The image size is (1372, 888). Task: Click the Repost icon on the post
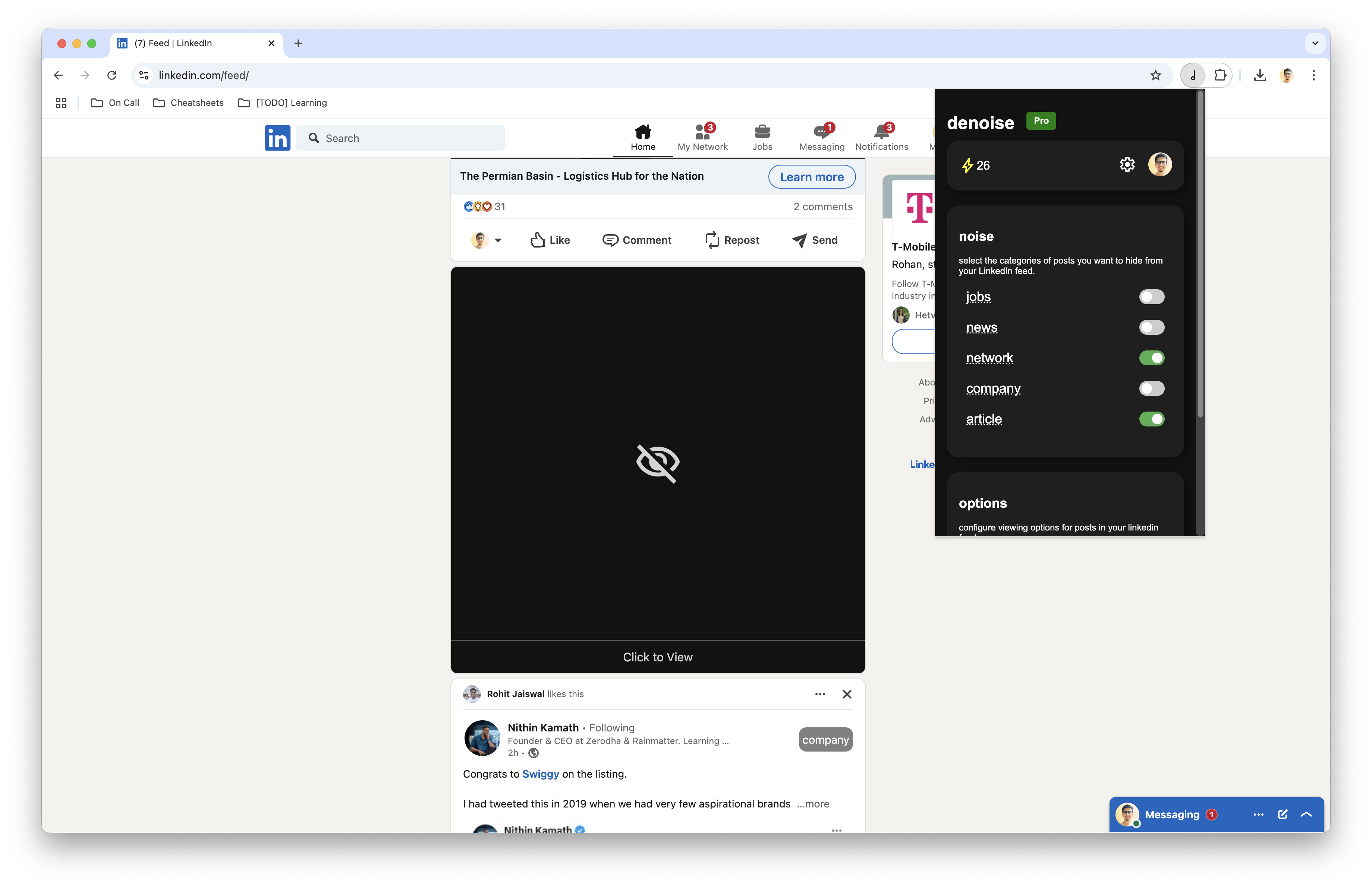click(712, 240)
